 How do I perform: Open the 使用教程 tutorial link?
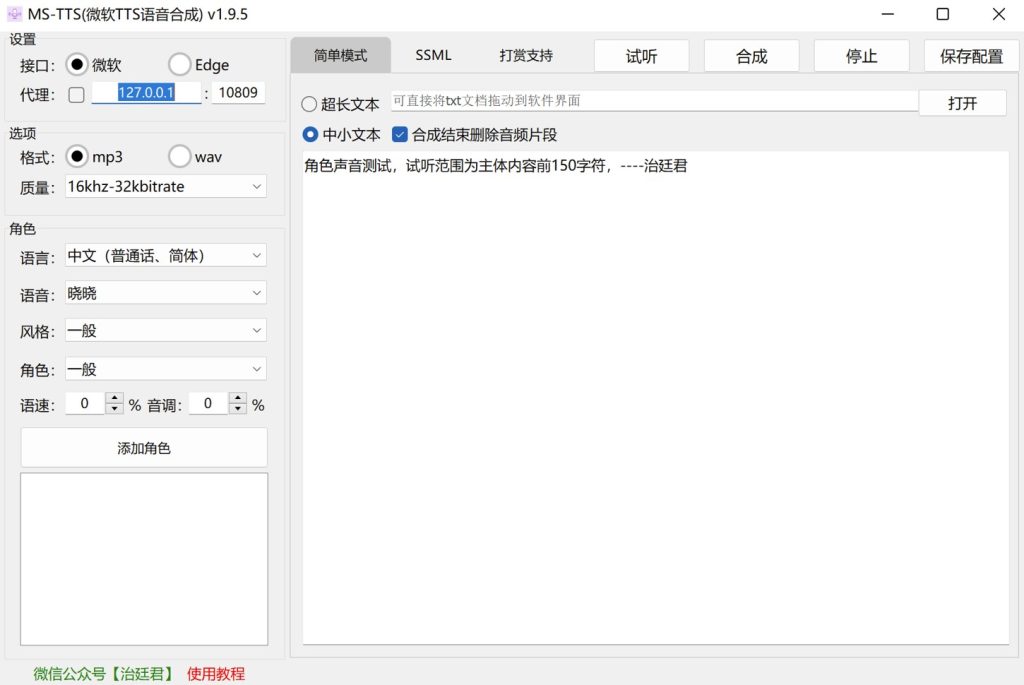216,674
